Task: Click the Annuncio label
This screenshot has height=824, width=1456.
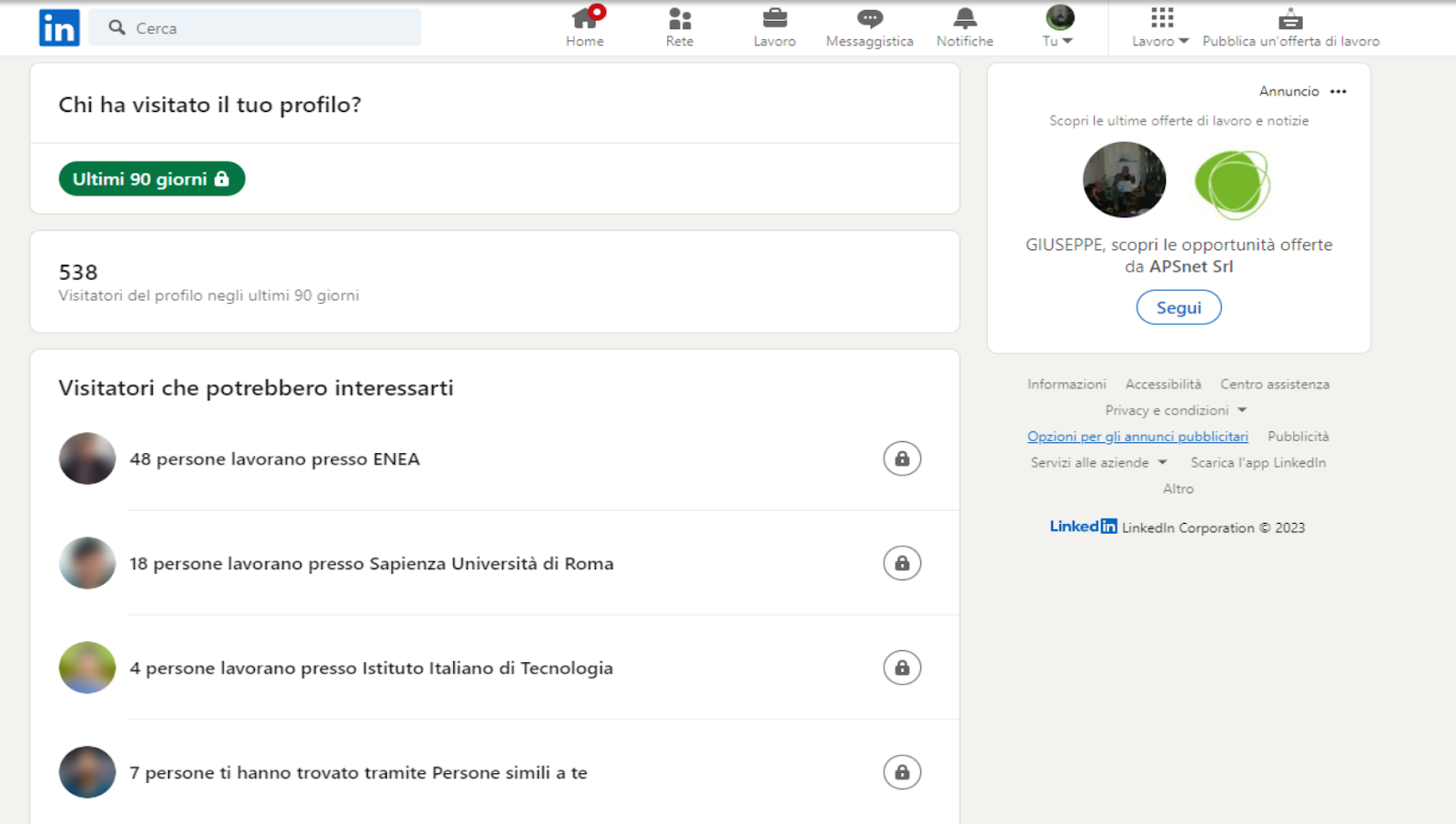Action: (1289, 91)
